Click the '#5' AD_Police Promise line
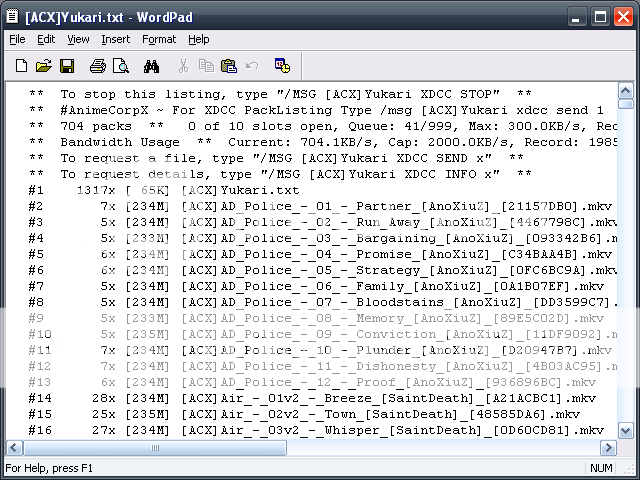Screen dimensions: 640x480 point(320,254)
